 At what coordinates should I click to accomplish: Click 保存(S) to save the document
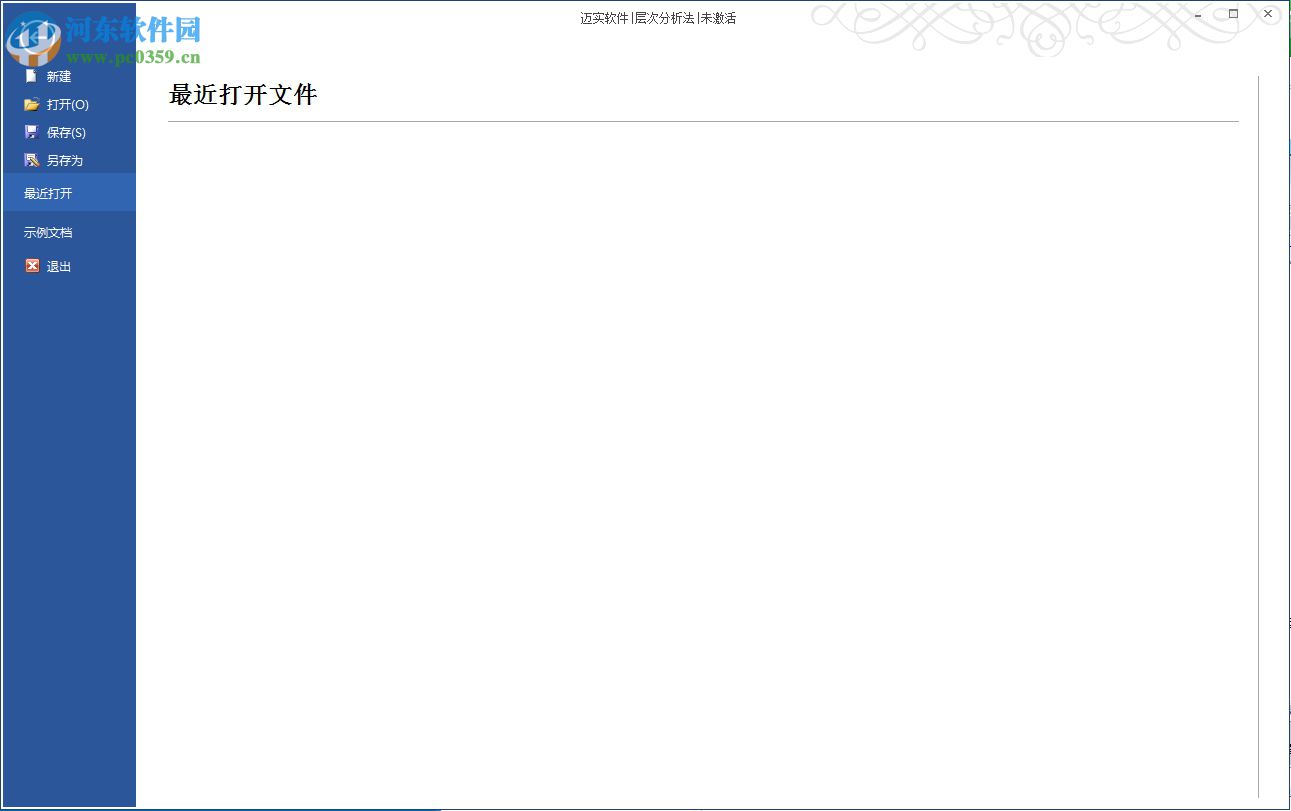click(x=64, y=132)
